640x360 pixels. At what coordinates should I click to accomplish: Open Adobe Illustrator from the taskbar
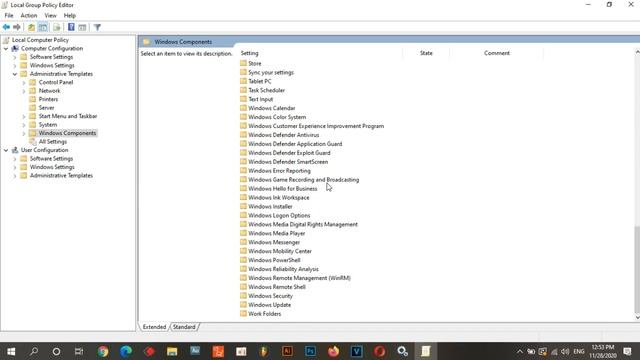pyautogui.click(x=287, y=351)
